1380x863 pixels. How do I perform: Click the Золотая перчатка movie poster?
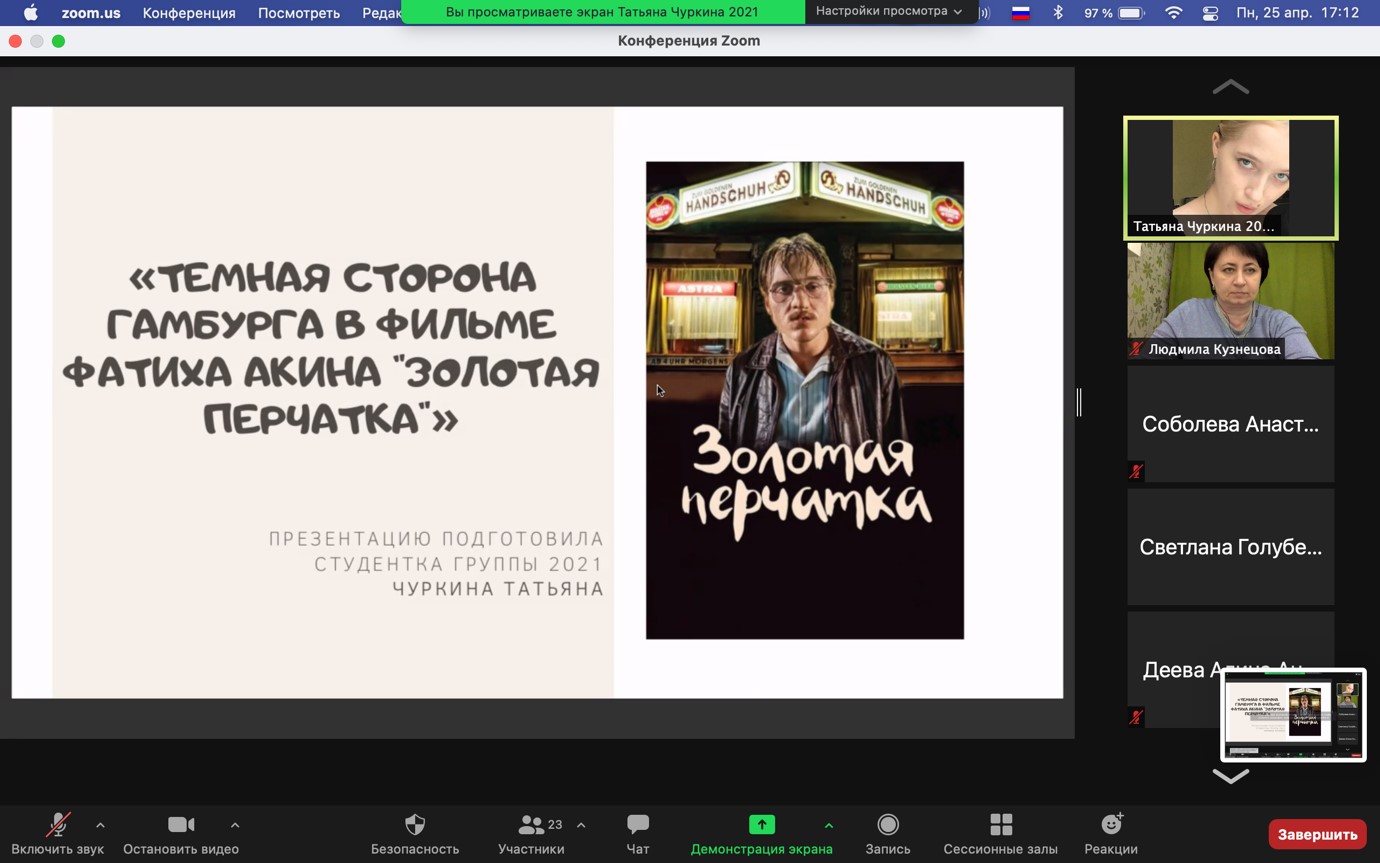point(805,400)
